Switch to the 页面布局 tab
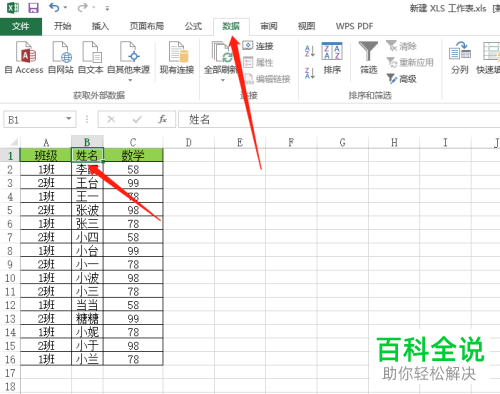The width and height of the screenshot is (500, 394). pos(147,26)
